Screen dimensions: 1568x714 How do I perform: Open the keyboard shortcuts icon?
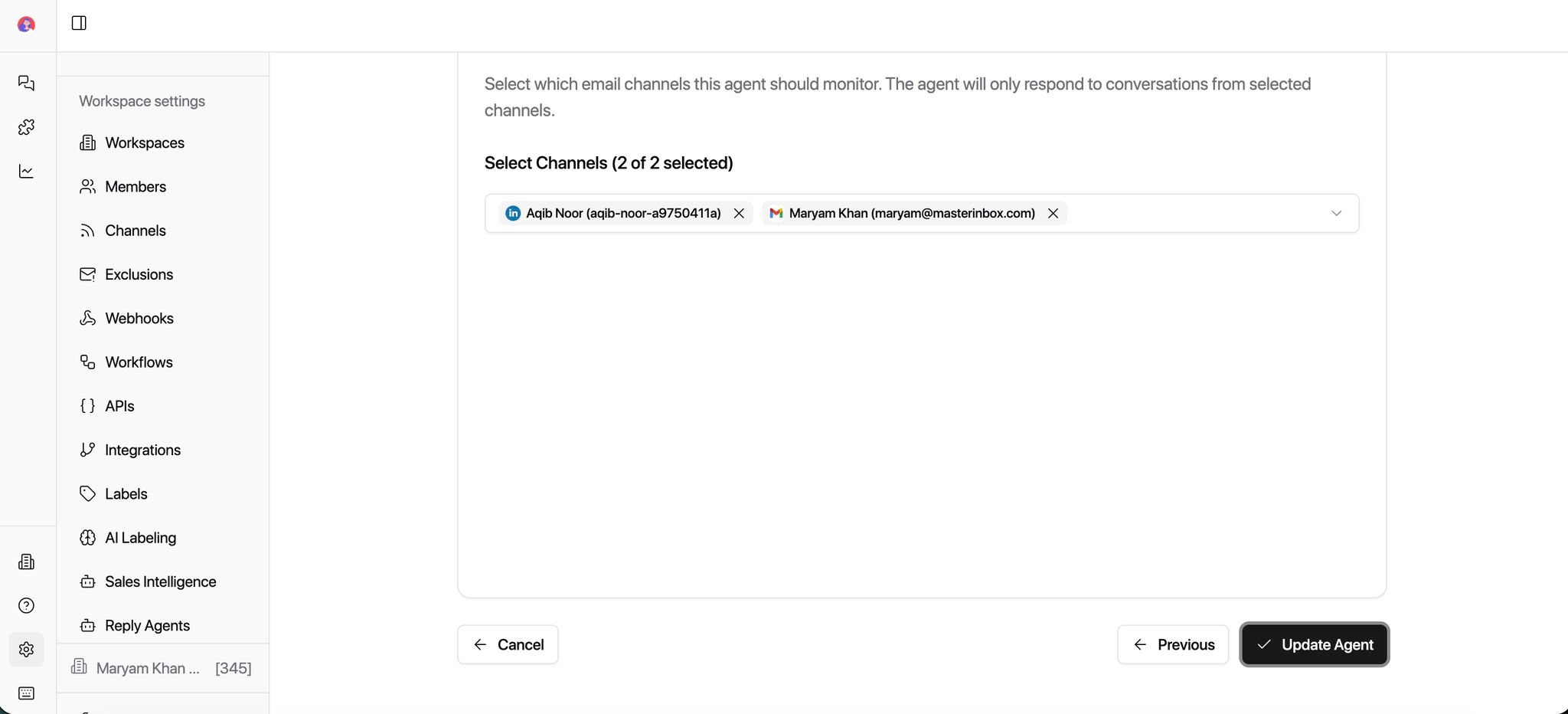(26, 693)
